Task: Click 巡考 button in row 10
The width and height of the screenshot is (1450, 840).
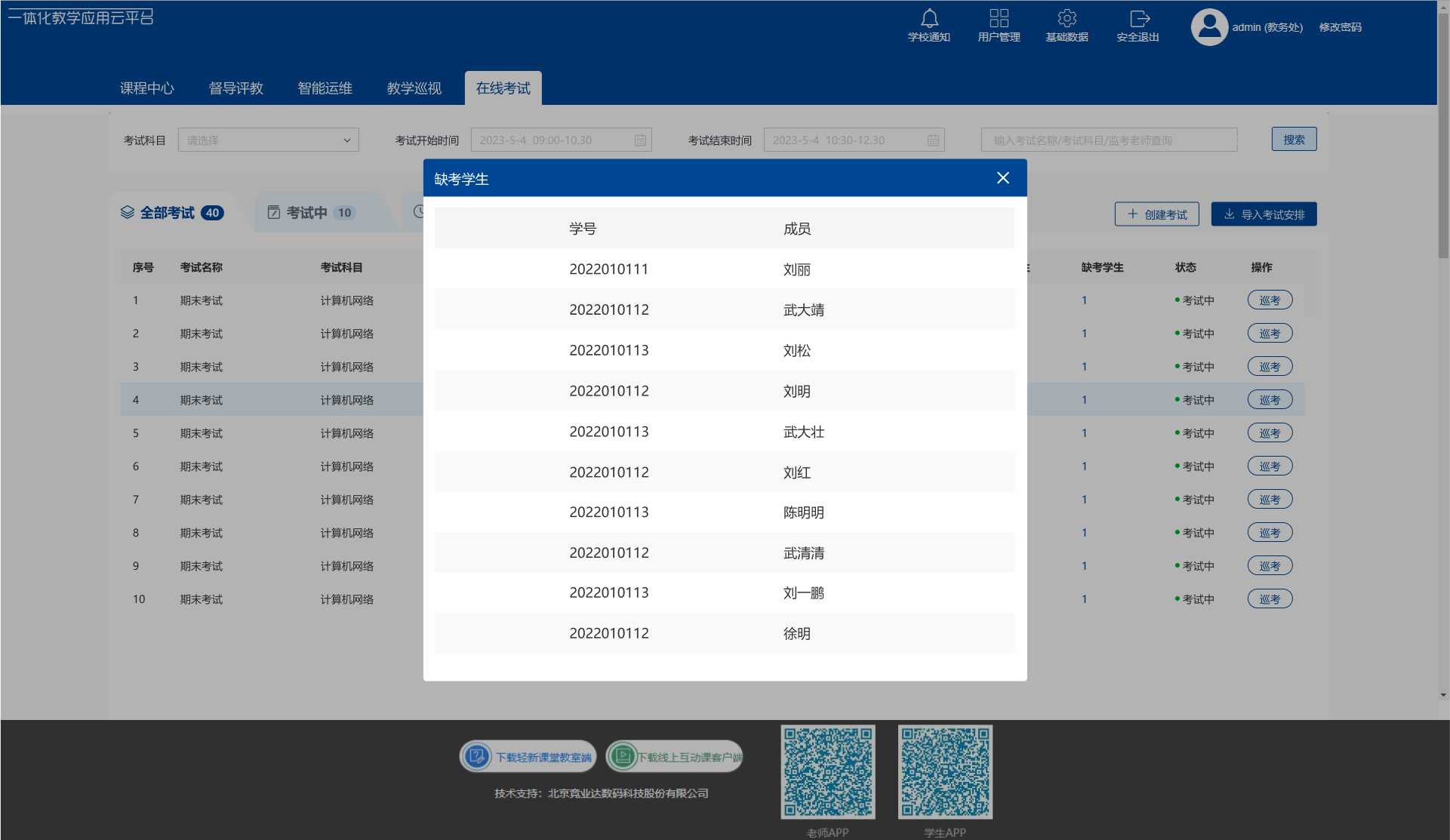Action: coord(1270,599)
